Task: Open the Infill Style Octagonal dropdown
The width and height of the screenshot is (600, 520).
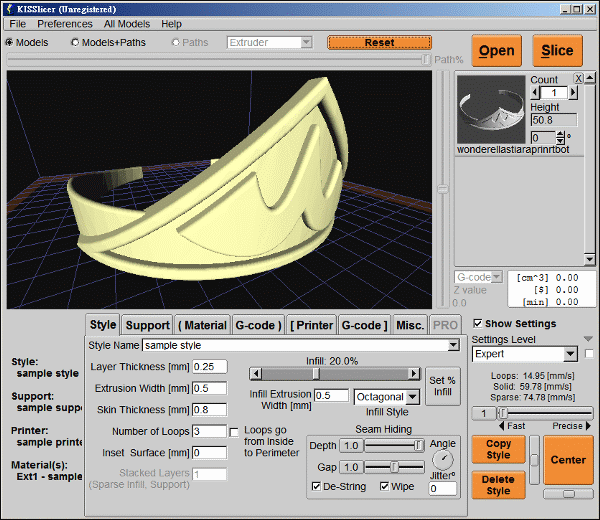Action: (414, 397)
